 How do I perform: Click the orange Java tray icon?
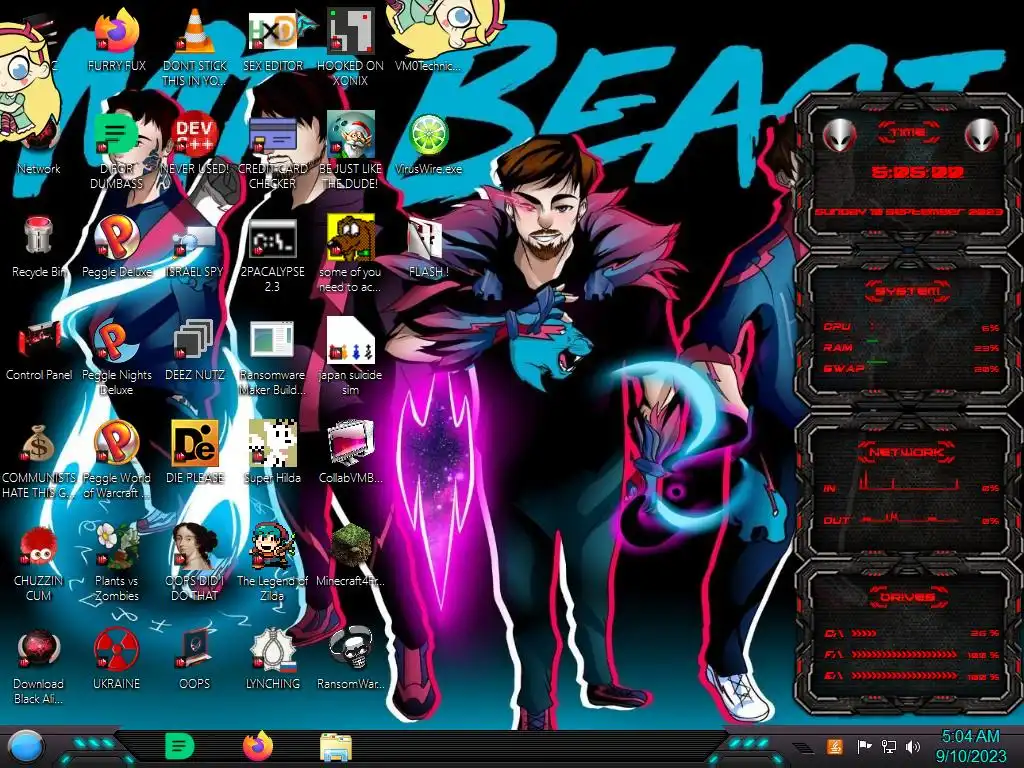pyautogui.click(x=835, y=746)
